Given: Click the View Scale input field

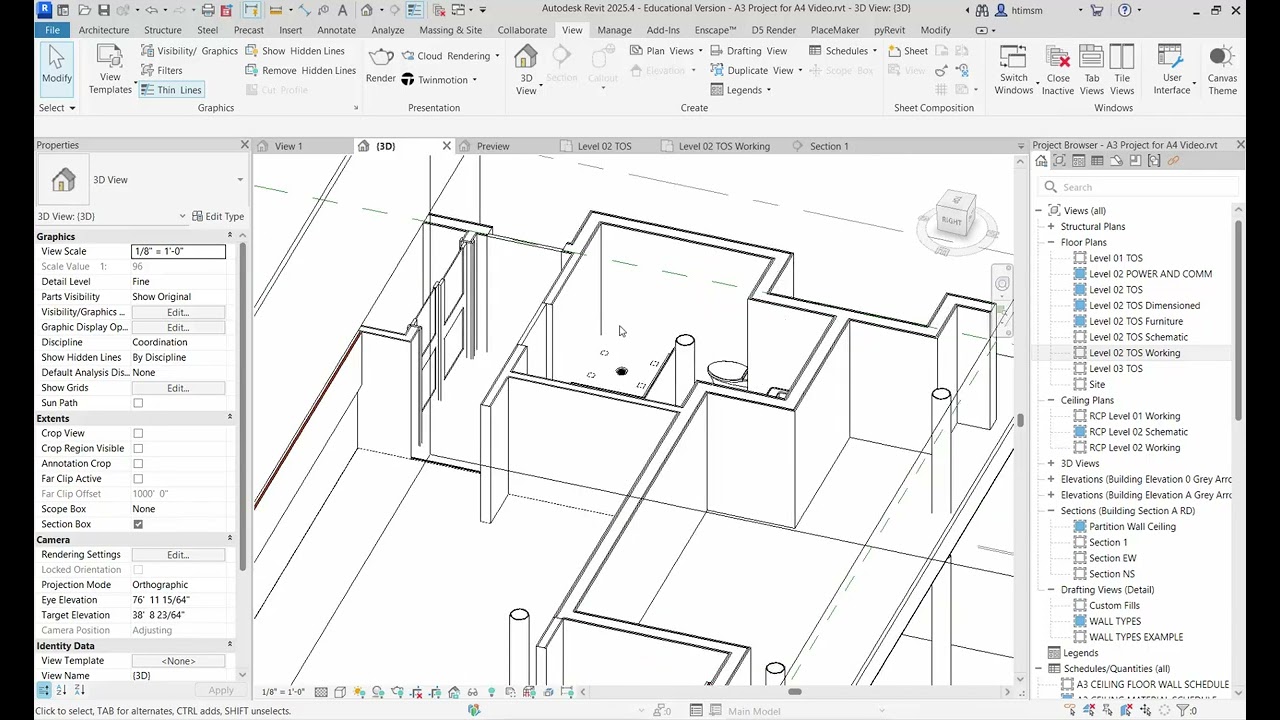Looking at the screenshot, I should click(179, 251).
